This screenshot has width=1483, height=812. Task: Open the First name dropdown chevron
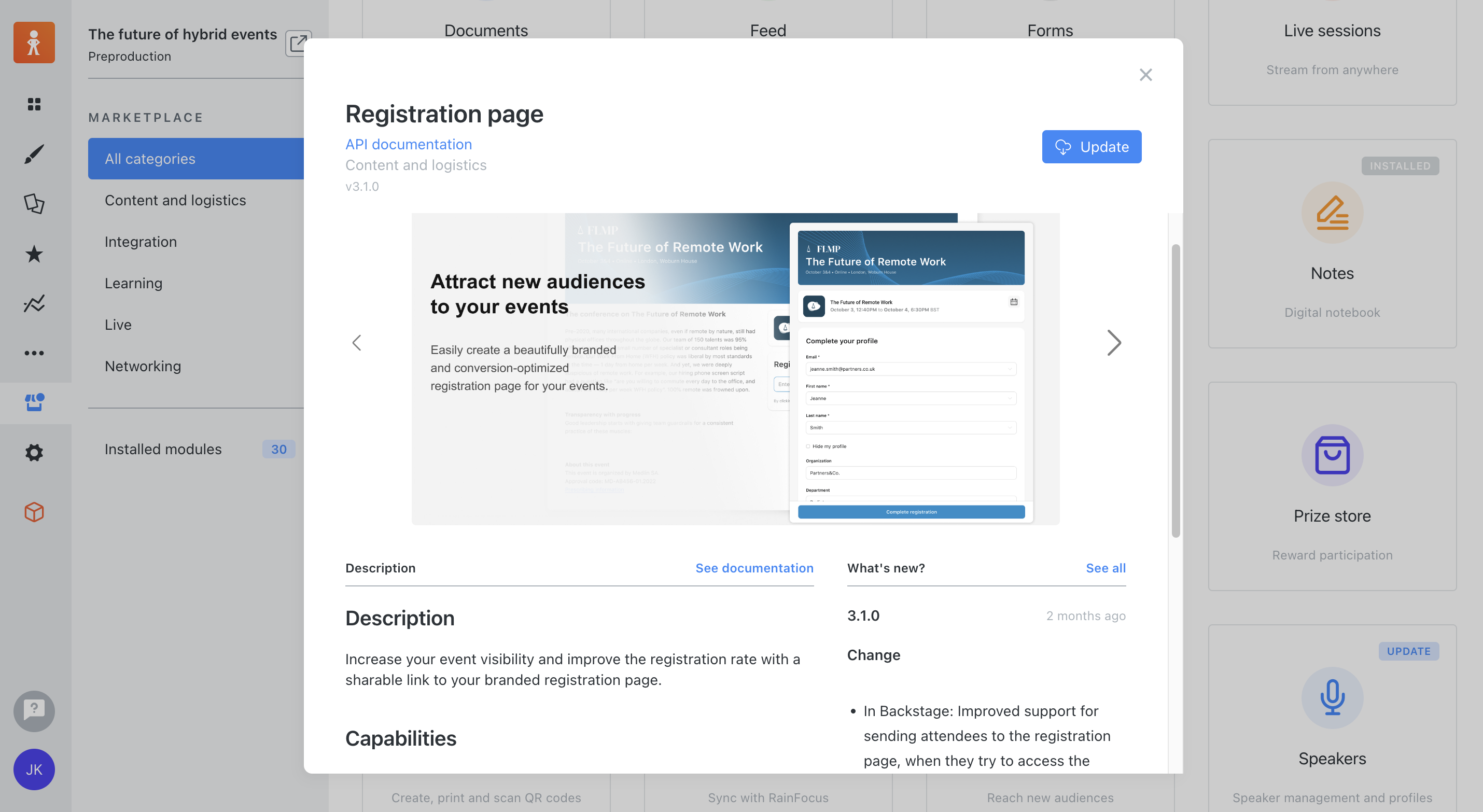pos(1009,398)
